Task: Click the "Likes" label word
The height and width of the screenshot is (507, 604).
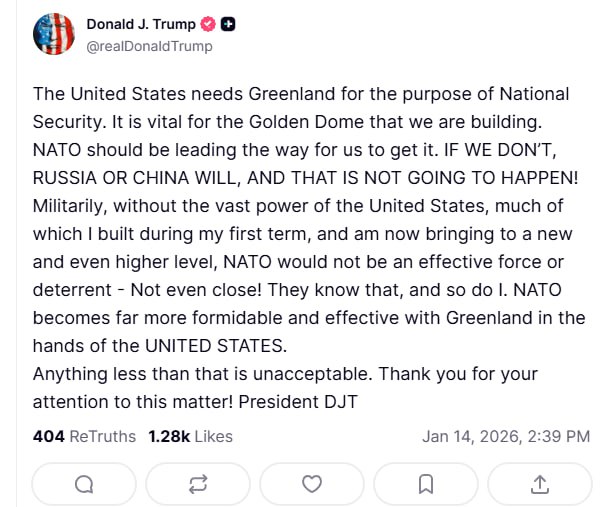Action: coord(213,436)
